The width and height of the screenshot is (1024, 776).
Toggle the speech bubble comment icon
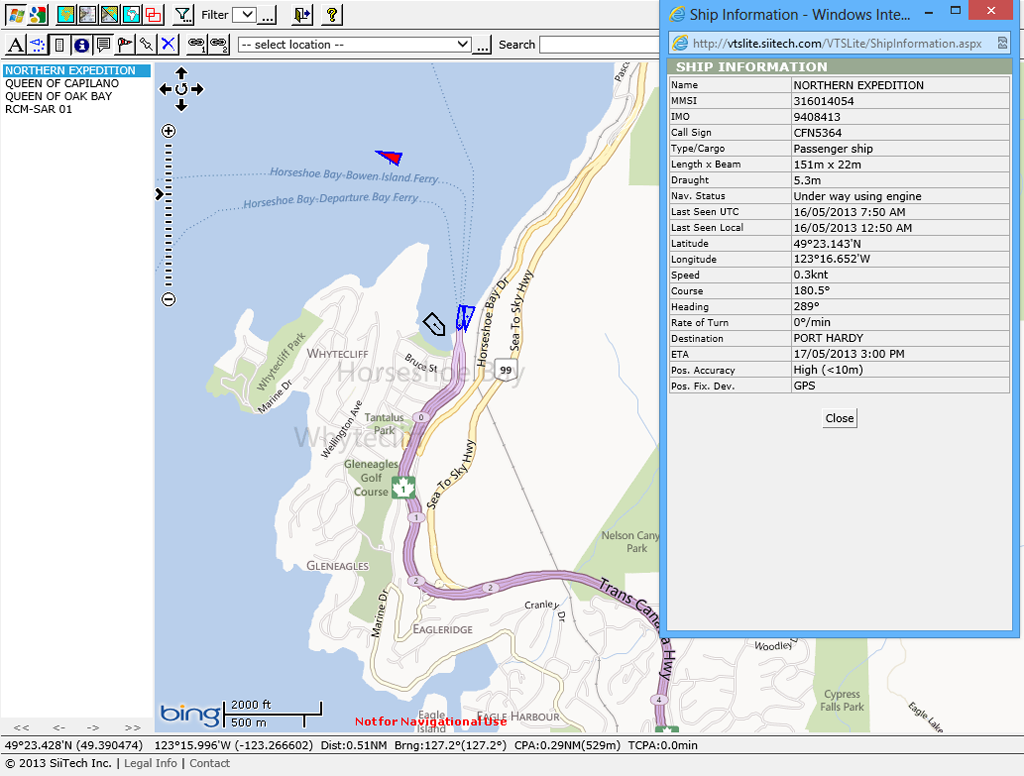coord(103,44)
